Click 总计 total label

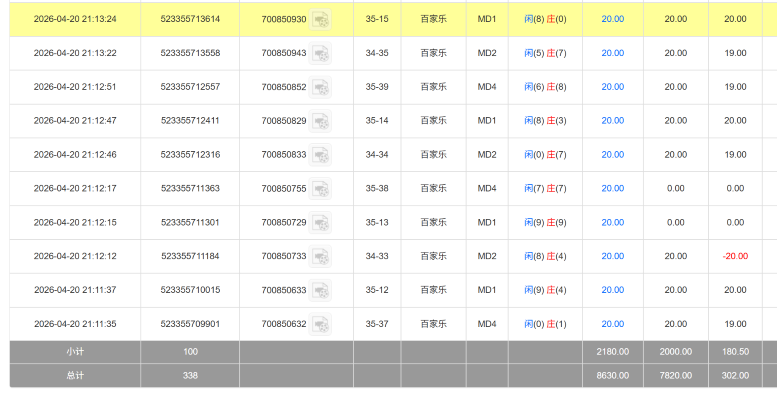(75, 376)
